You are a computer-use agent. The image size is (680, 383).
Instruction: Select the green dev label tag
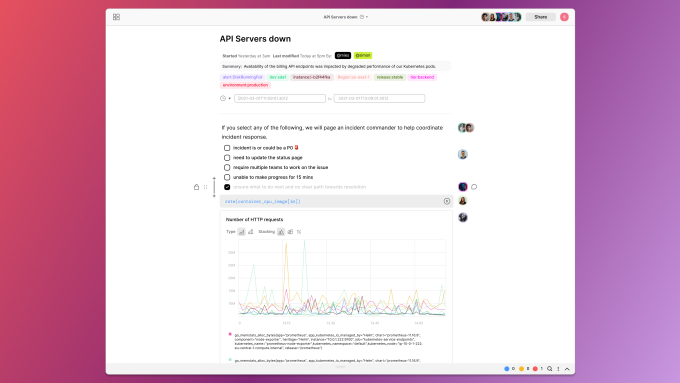point(278,77)
